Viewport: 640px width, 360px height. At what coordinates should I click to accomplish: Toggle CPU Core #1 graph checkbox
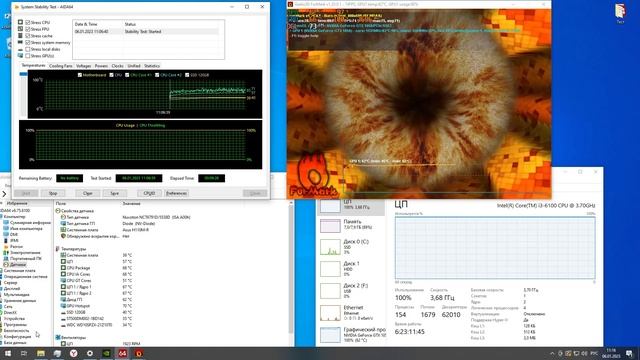pos(127,75)
